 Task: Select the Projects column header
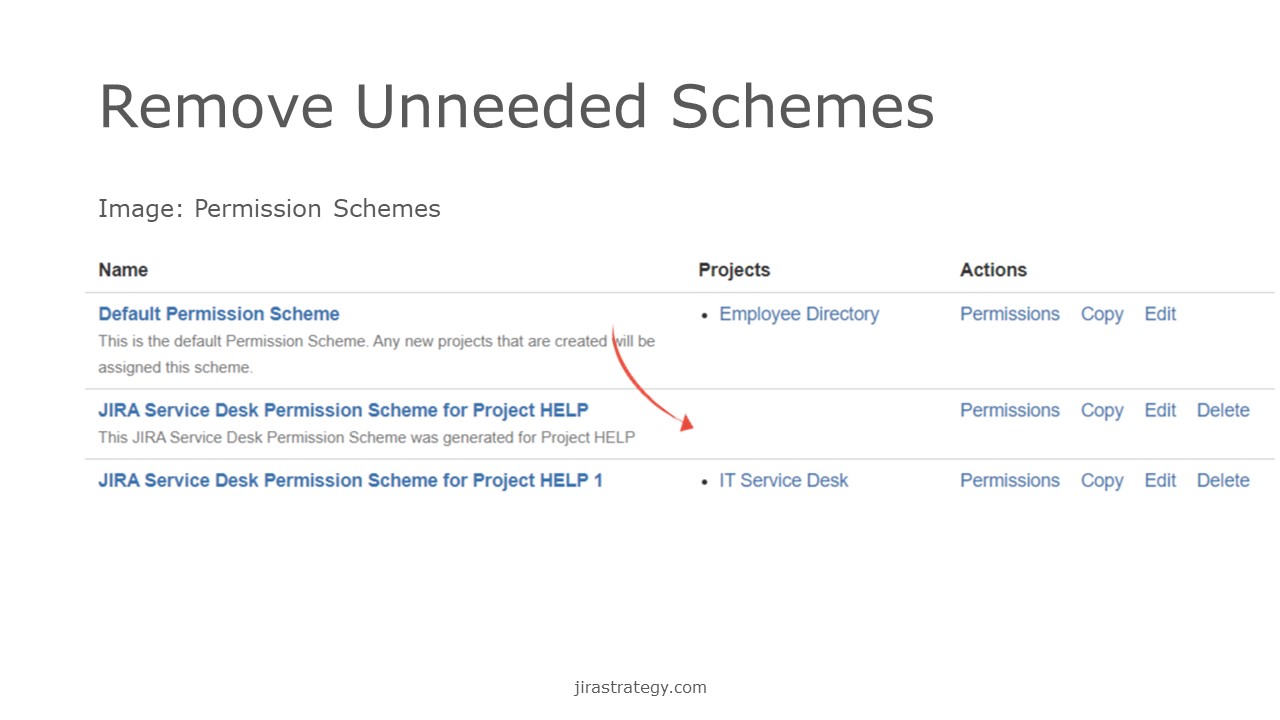click(x=734, y=270)
